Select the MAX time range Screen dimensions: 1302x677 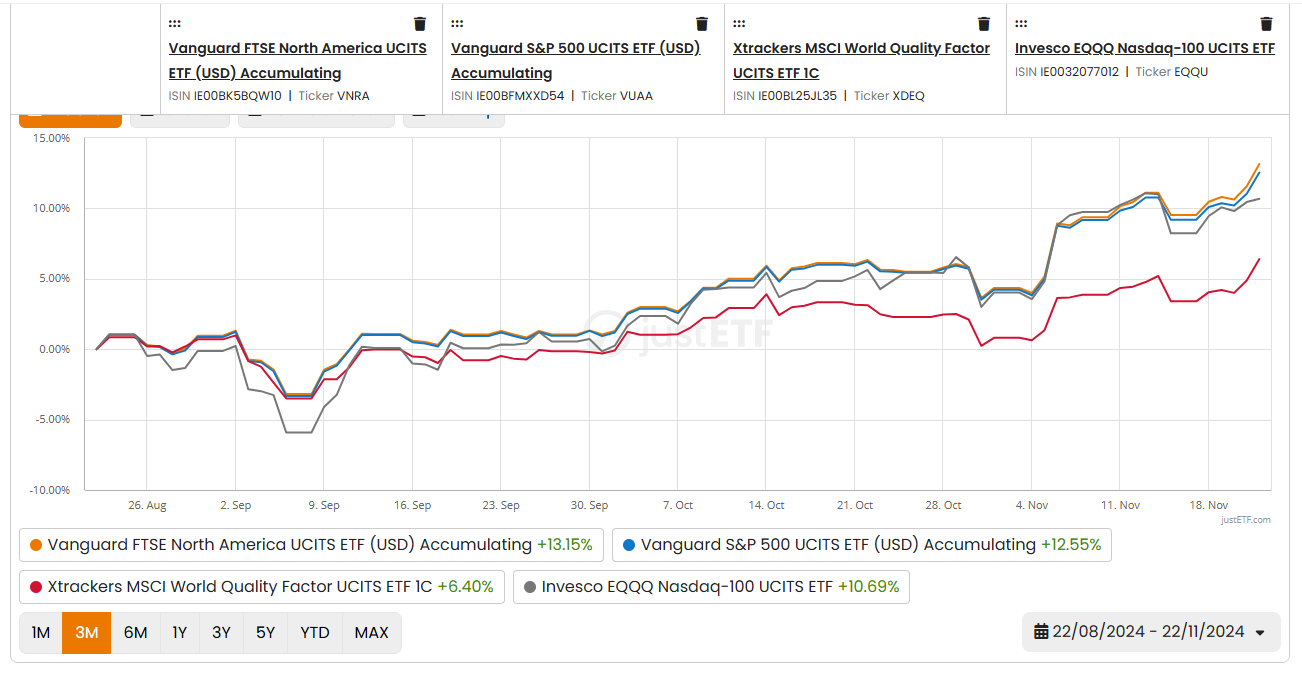(x=372, y=632)
